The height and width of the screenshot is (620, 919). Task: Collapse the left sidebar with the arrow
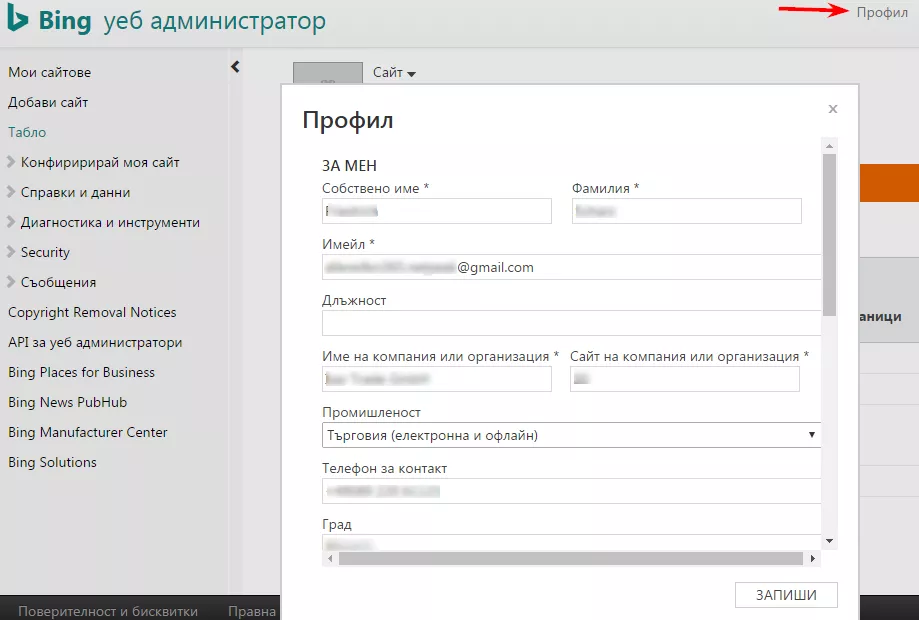(235, 67)
